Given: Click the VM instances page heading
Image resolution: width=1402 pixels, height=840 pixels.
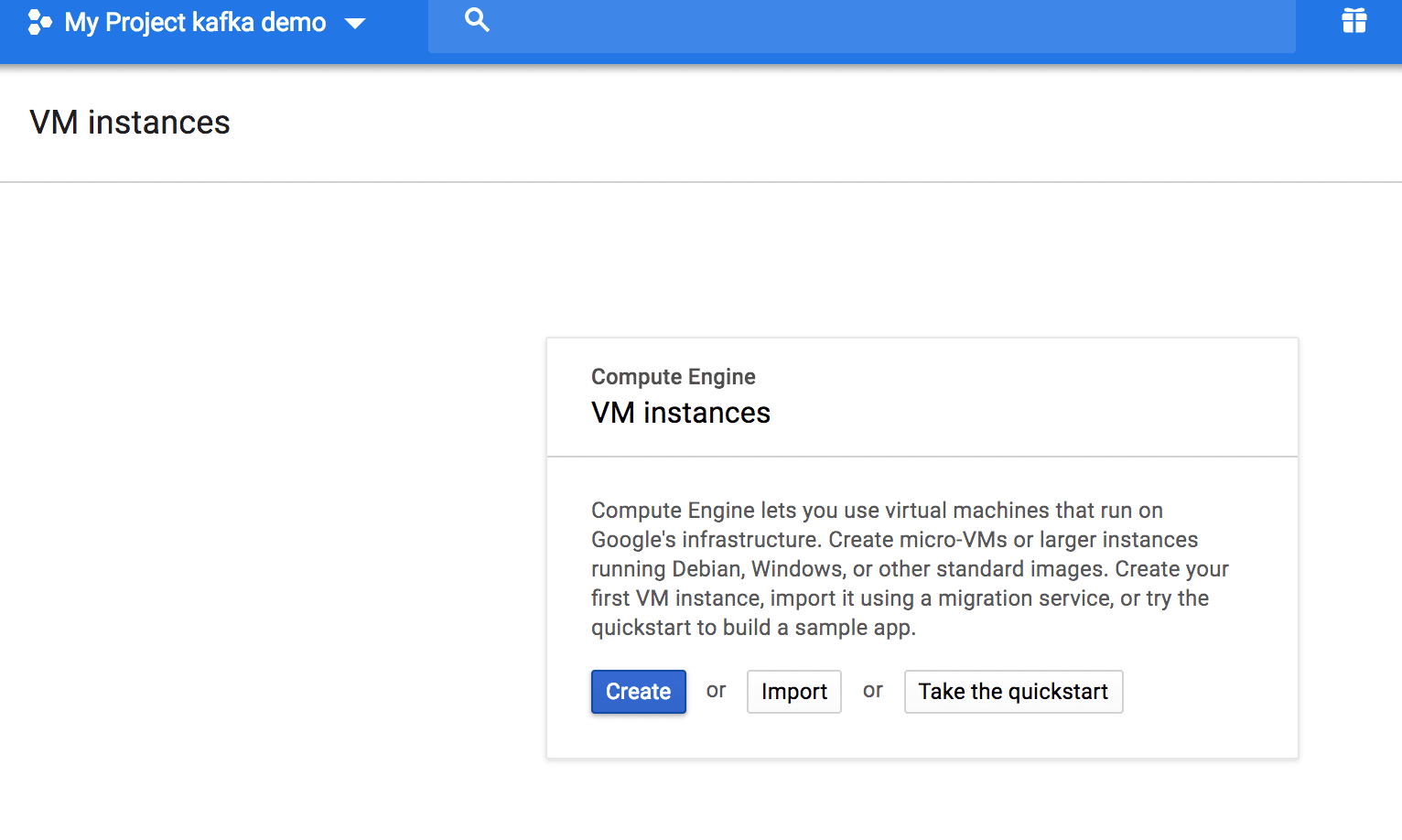Looking at the screenshot, I should point(130,123).
